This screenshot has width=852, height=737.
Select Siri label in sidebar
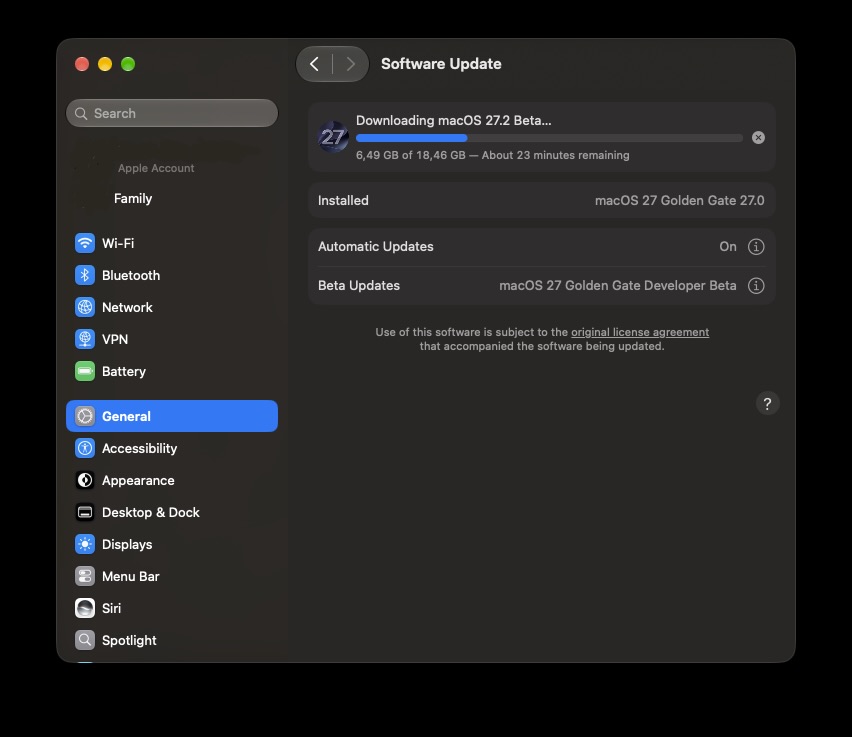point(111,608)
